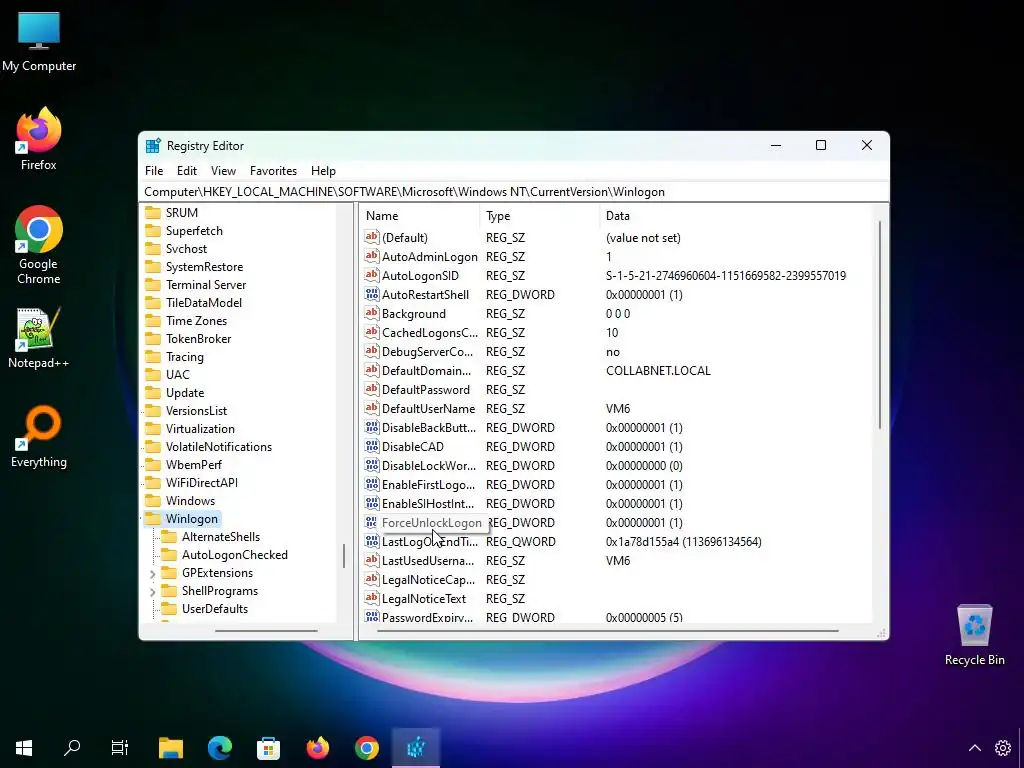Select the Terminal Server key
Screen dimensions: 1024x768
(x=206, y=285)
